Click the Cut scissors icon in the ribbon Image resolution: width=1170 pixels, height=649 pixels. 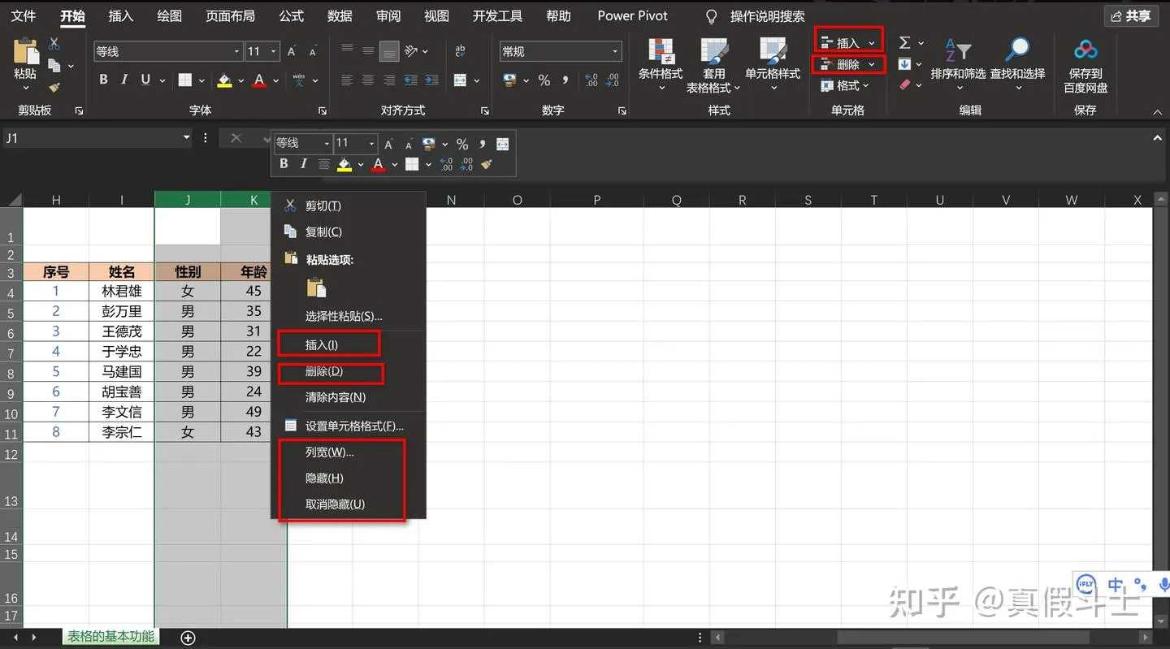coord(54,44)
